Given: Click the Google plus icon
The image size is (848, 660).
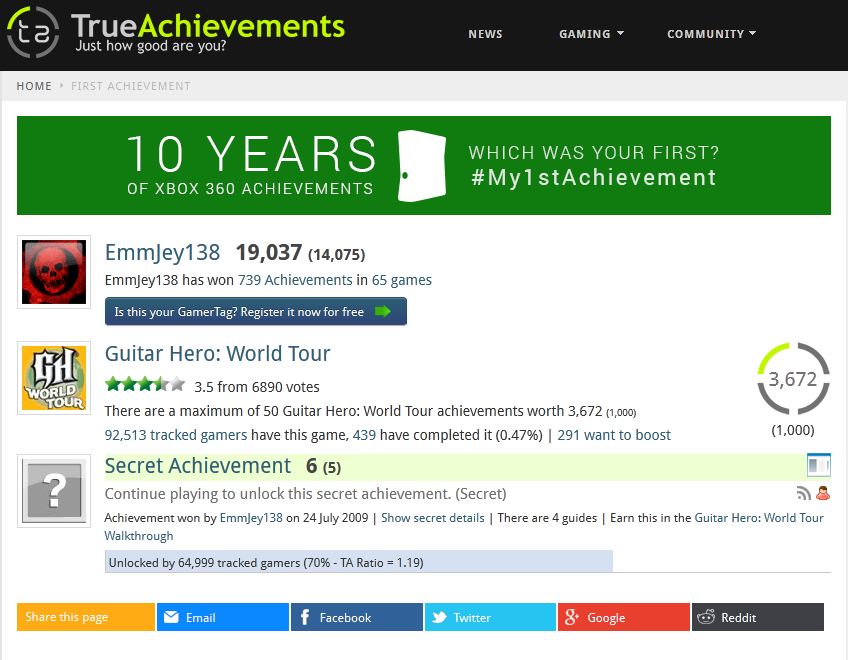Looking at the screenshot, I should [572, 617].
